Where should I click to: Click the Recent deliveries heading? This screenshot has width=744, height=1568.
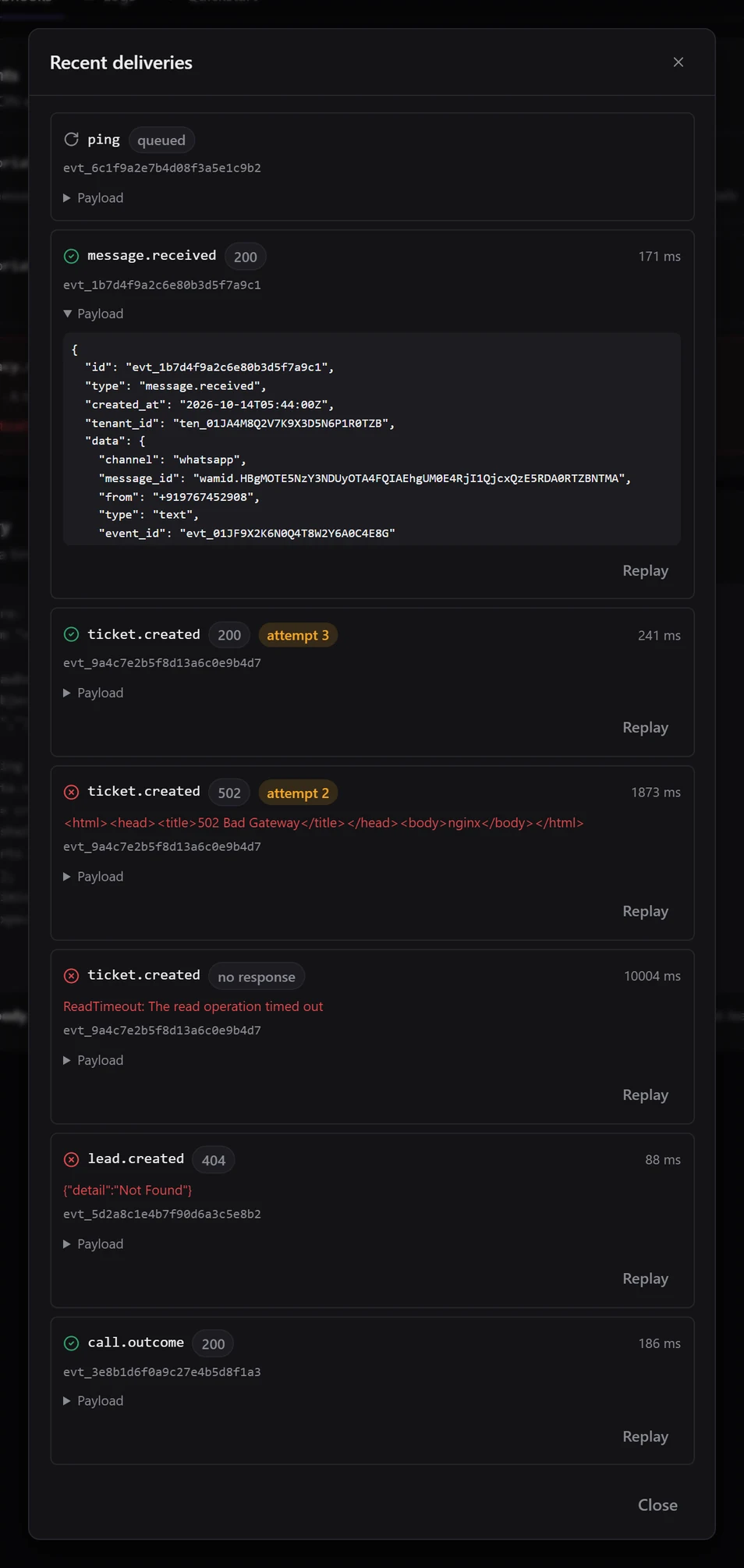[x=121, y=62]
